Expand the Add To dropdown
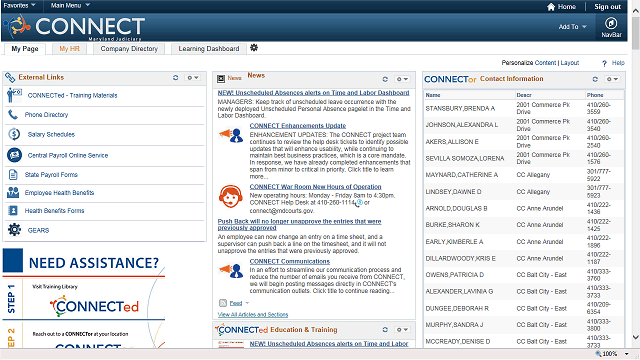 (572, 27)
